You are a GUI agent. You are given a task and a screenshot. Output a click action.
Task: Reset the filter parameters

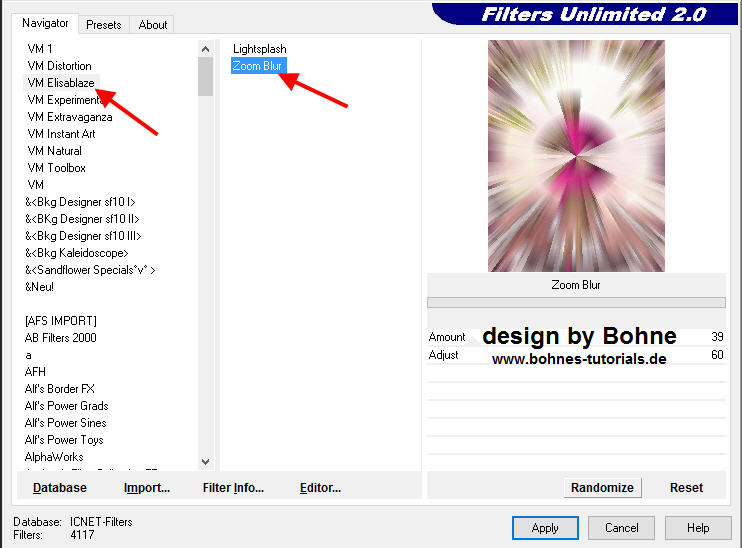tap(686, 488)
